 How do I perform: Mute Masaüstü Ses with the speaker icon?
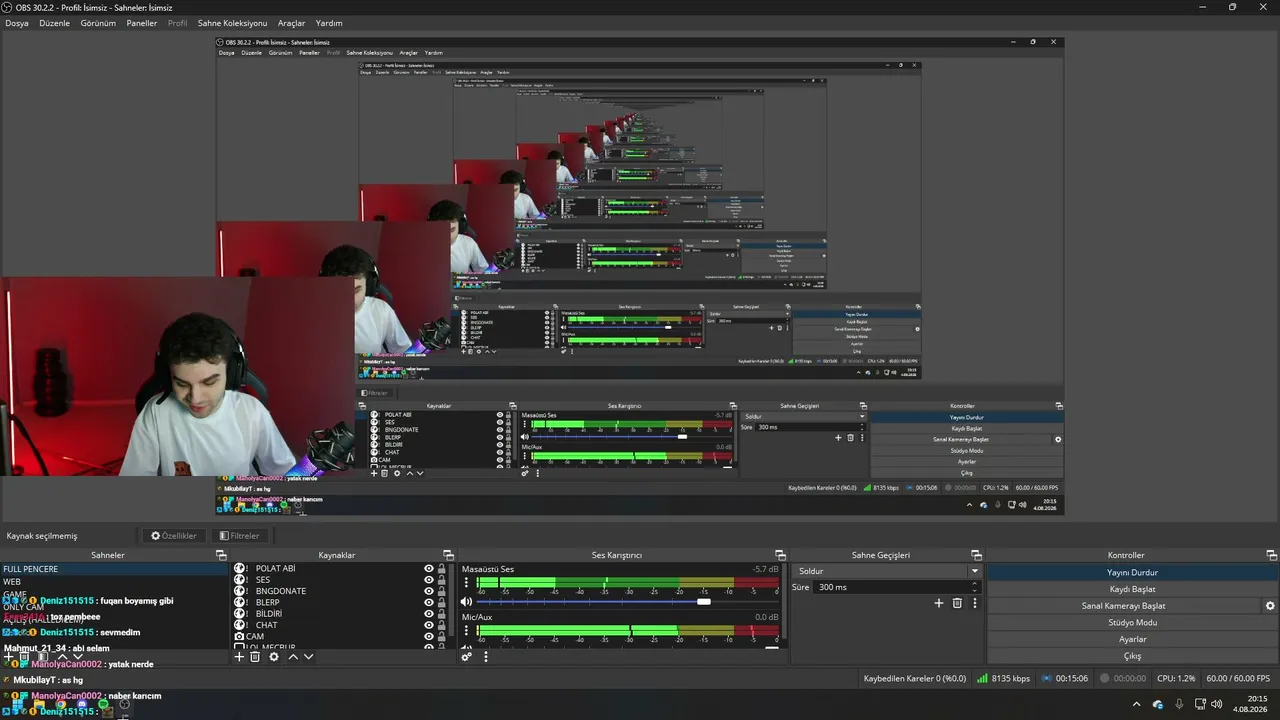pyautogui.click(x=466, y=602)
